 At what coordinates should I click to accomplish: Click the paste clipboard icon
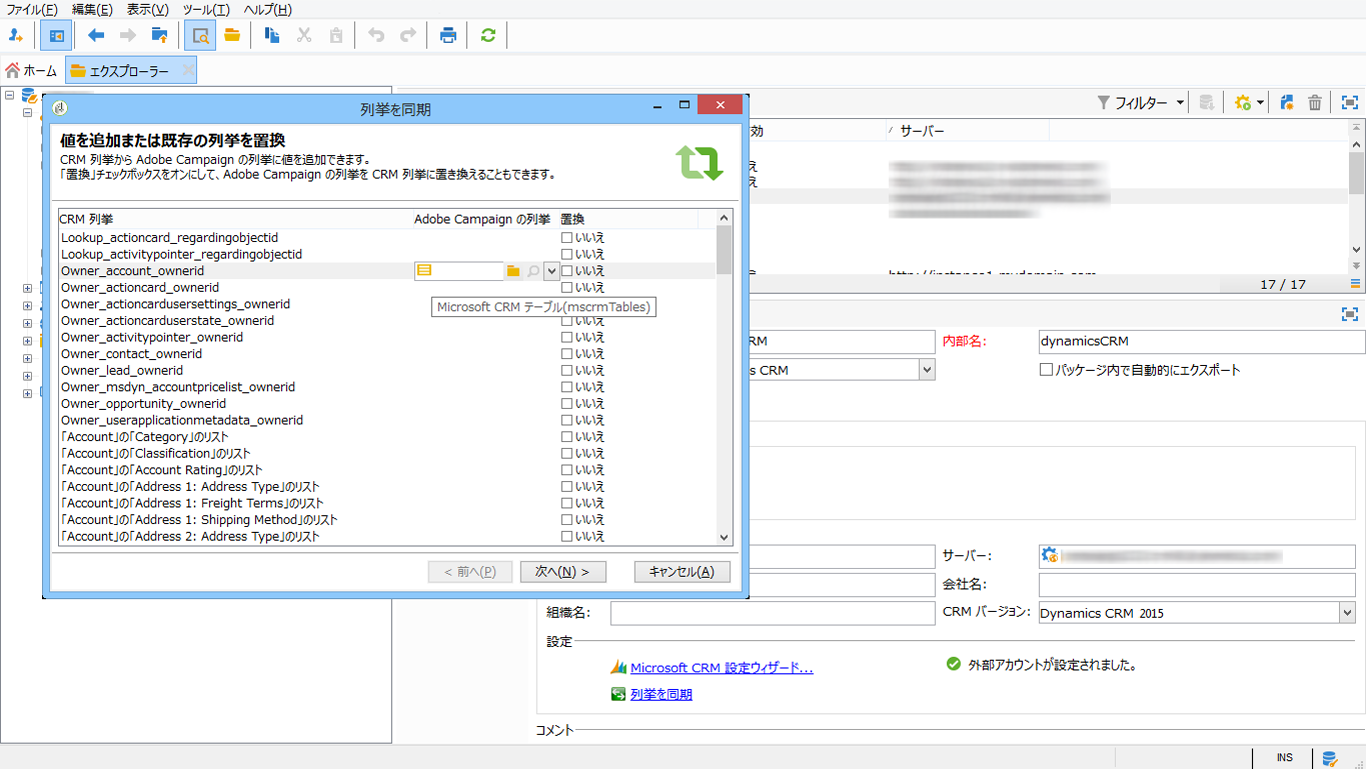(336, 35)
